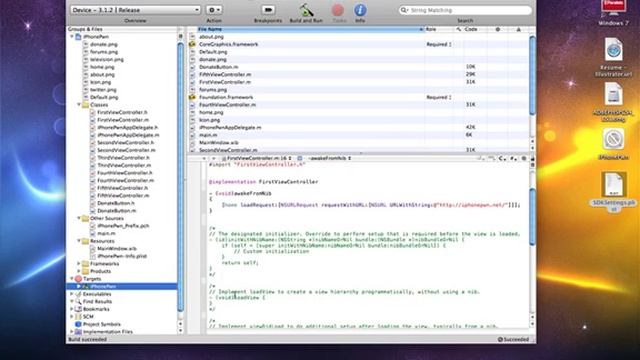This screenshot has height=360, width=640.
Task: Open the Required role popup for Foundation.framework
Action: coord(439,97)
